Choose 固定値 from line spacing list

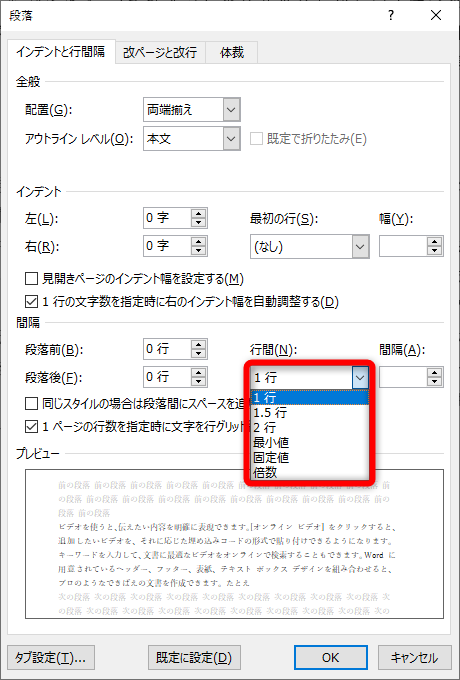pyautogui.click(x=310, y=458)
